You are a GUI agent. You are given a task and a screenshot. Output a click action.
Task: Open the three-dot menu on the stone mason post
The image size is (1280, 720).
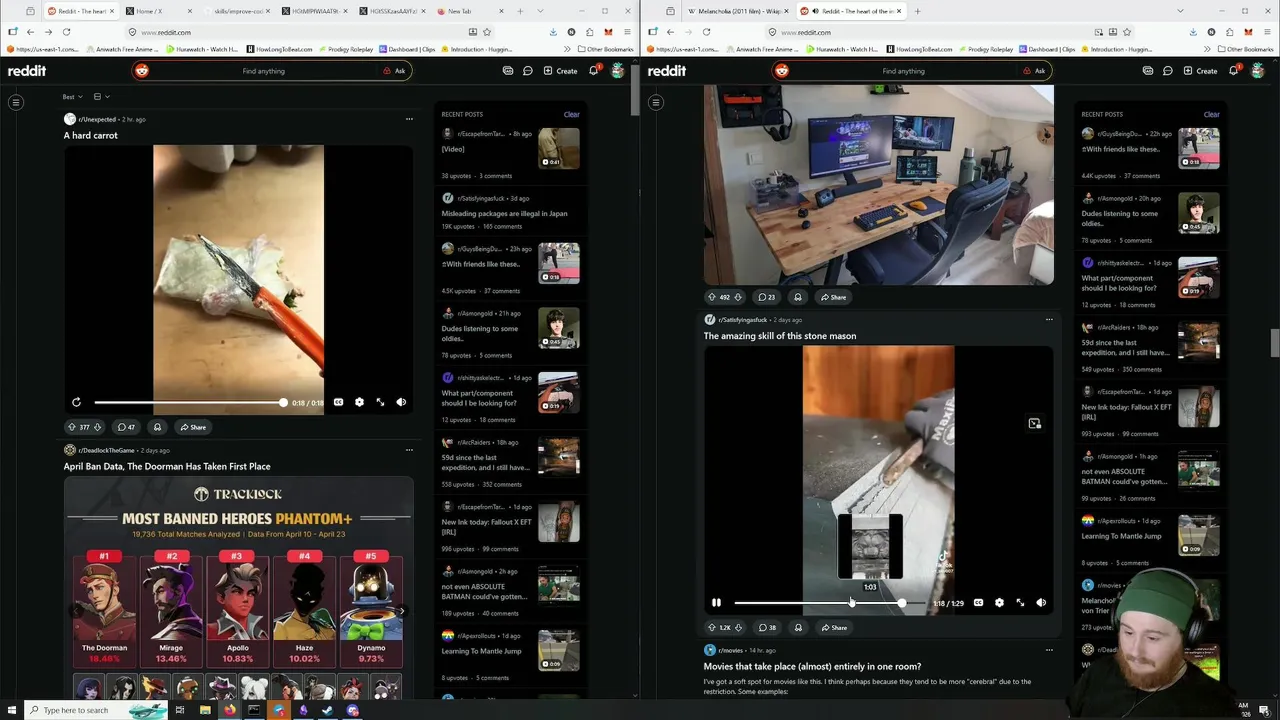click(x=1049, y=320)
